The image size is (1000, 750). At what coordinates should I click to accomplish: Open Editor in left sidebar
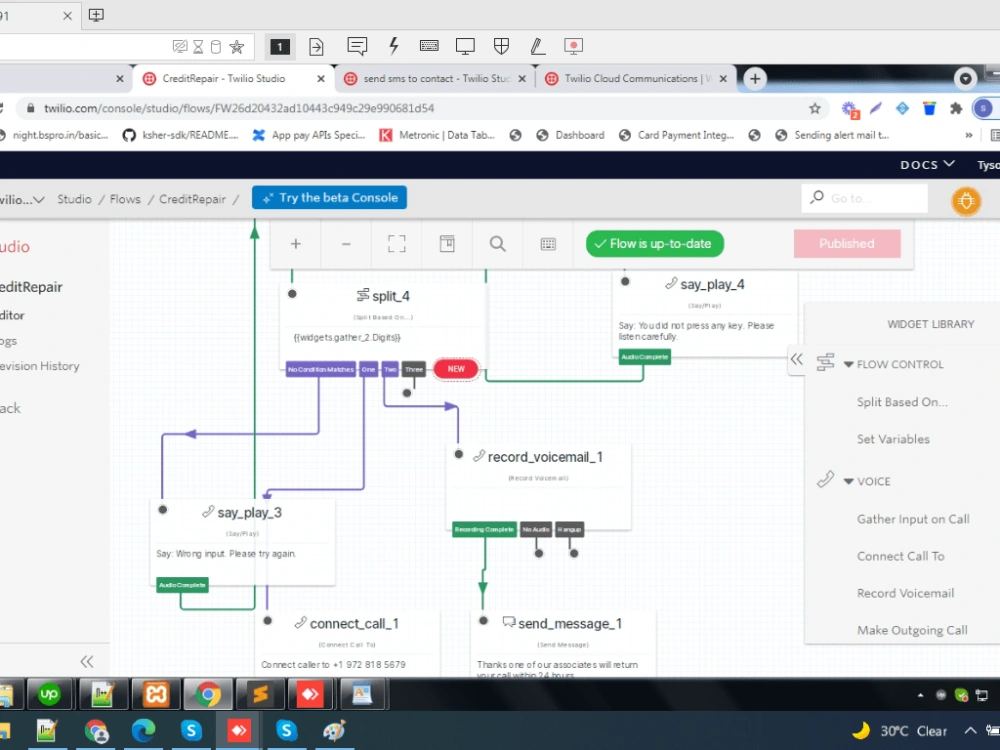(12, 315)
